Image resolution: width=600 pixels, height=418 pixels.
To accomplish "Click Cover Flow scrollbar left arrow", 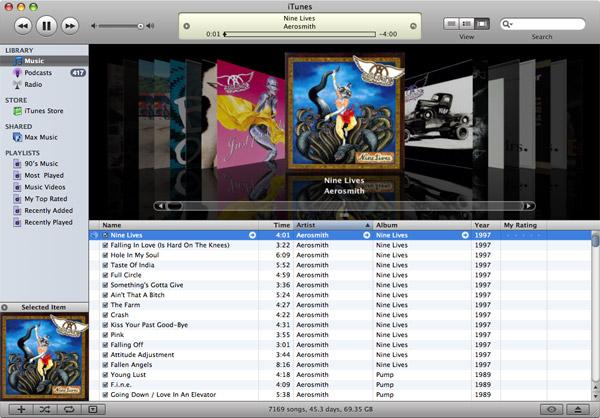I will coord(160,206).
